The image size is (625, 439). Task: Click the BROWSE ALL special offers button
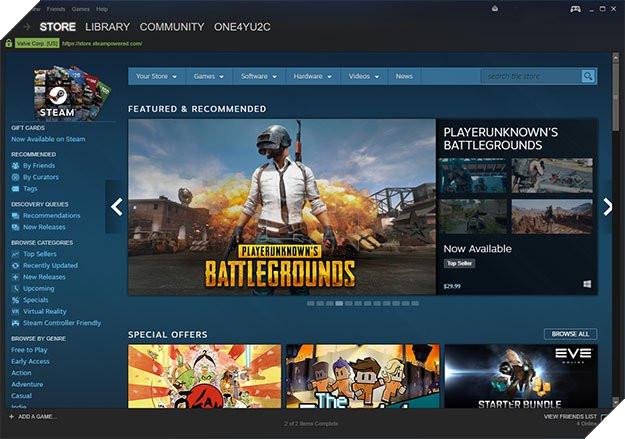[570, 334]
